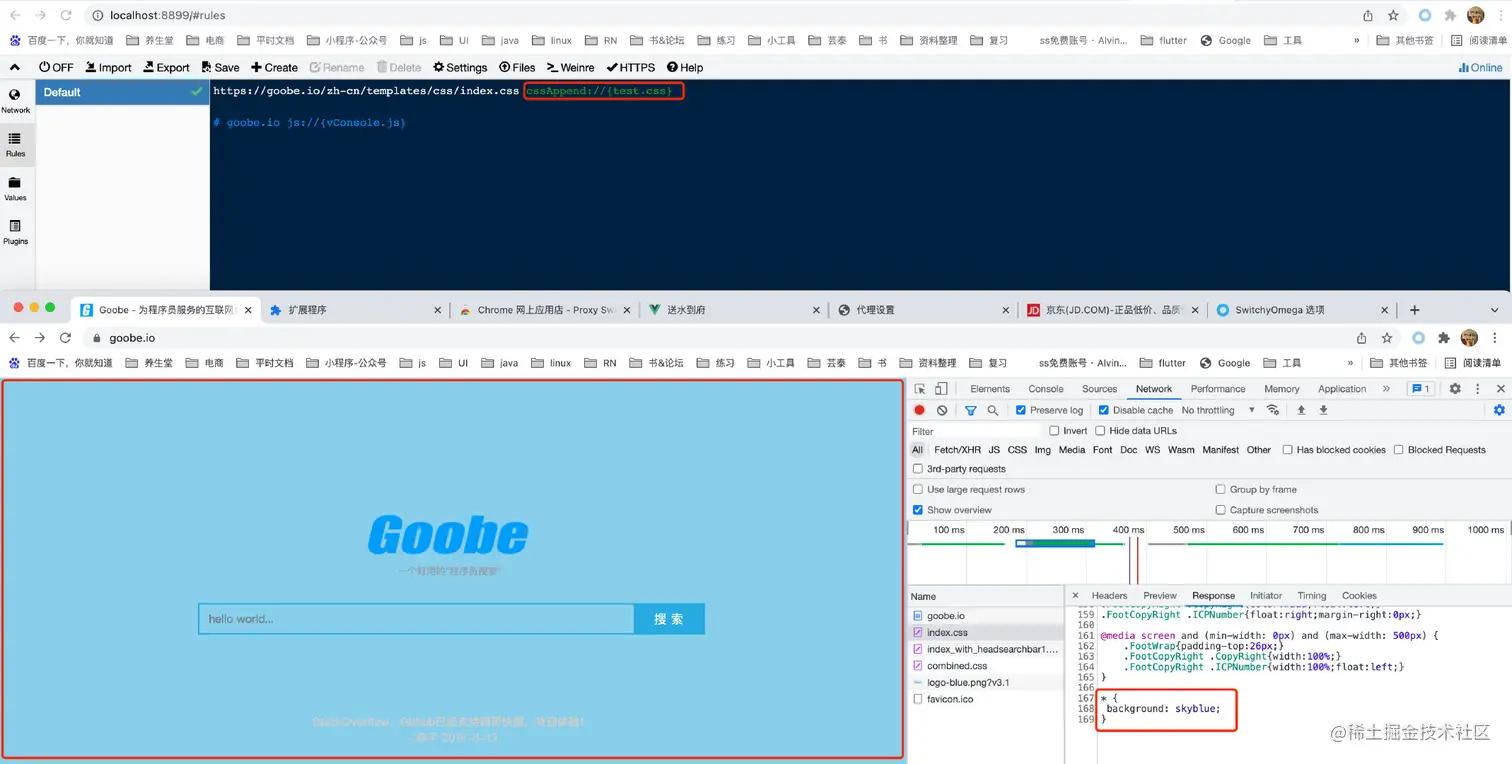The height and width of the screenshot is (764, 1512).
Task: Switch to 代理设置 browser tab
Action: (x=923, y=310)
